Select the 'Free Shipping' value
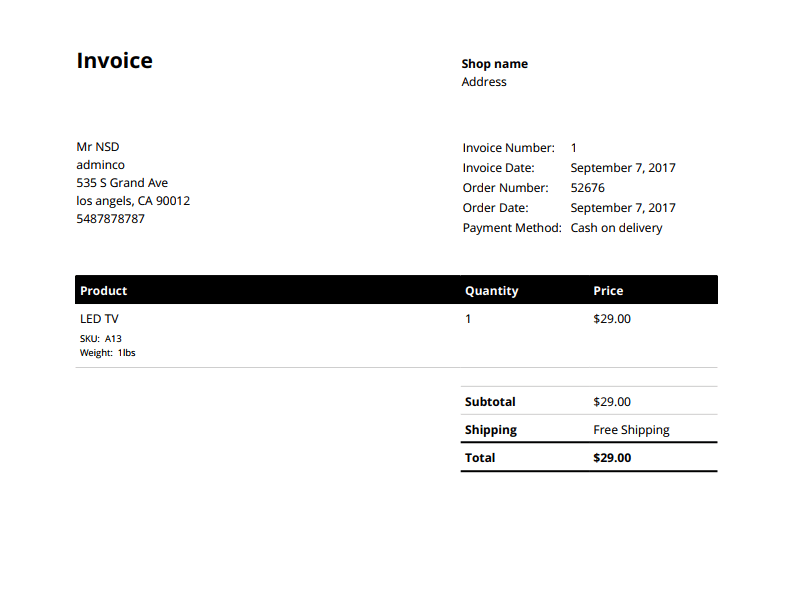The image size is (789, 600). [x=631, y=430]
